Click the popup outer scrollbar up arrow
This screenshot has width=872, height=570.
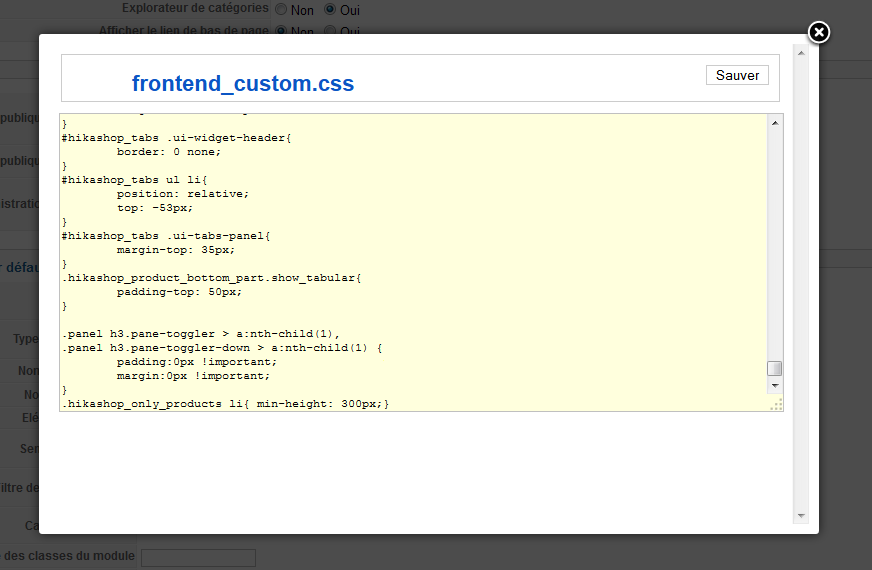tap(801, 53)
